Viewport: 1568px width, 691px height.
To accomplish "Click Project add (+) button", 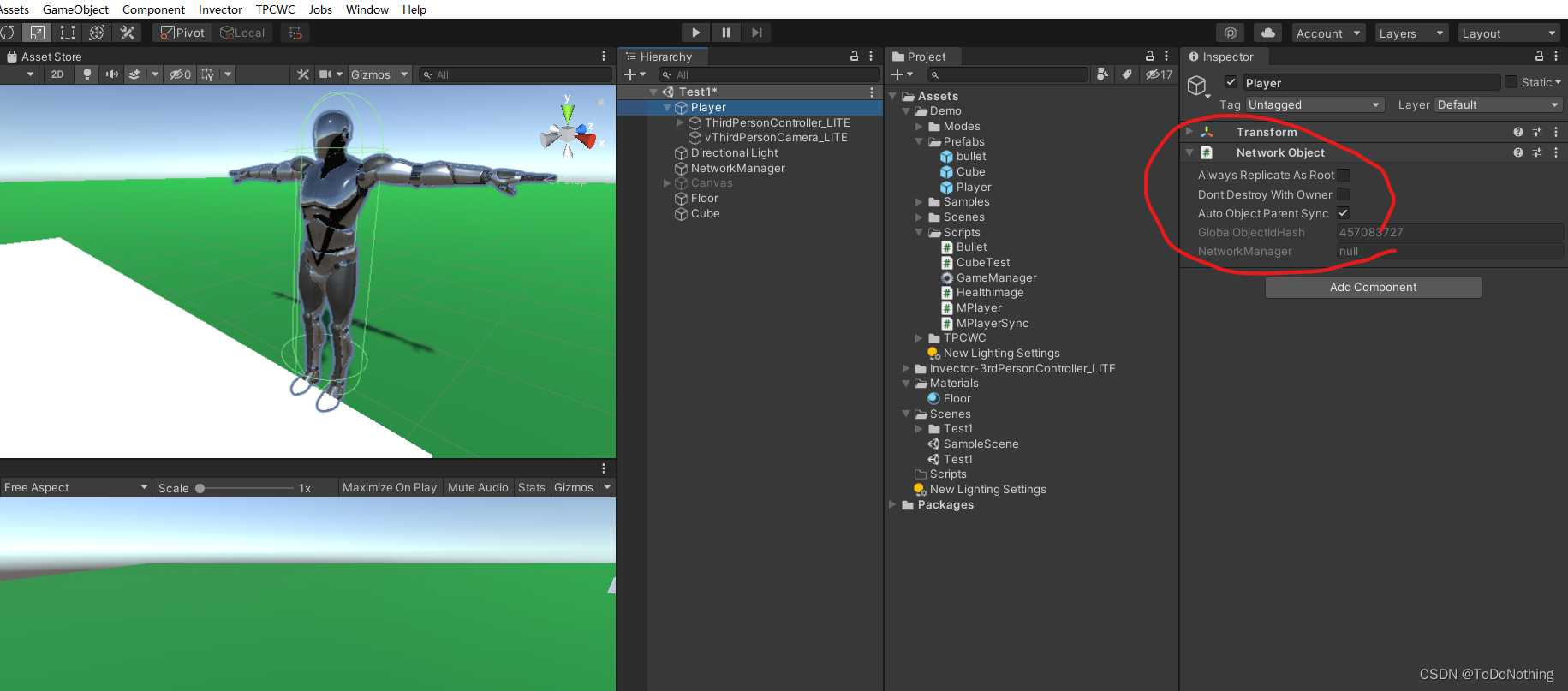I will [897, 74].
